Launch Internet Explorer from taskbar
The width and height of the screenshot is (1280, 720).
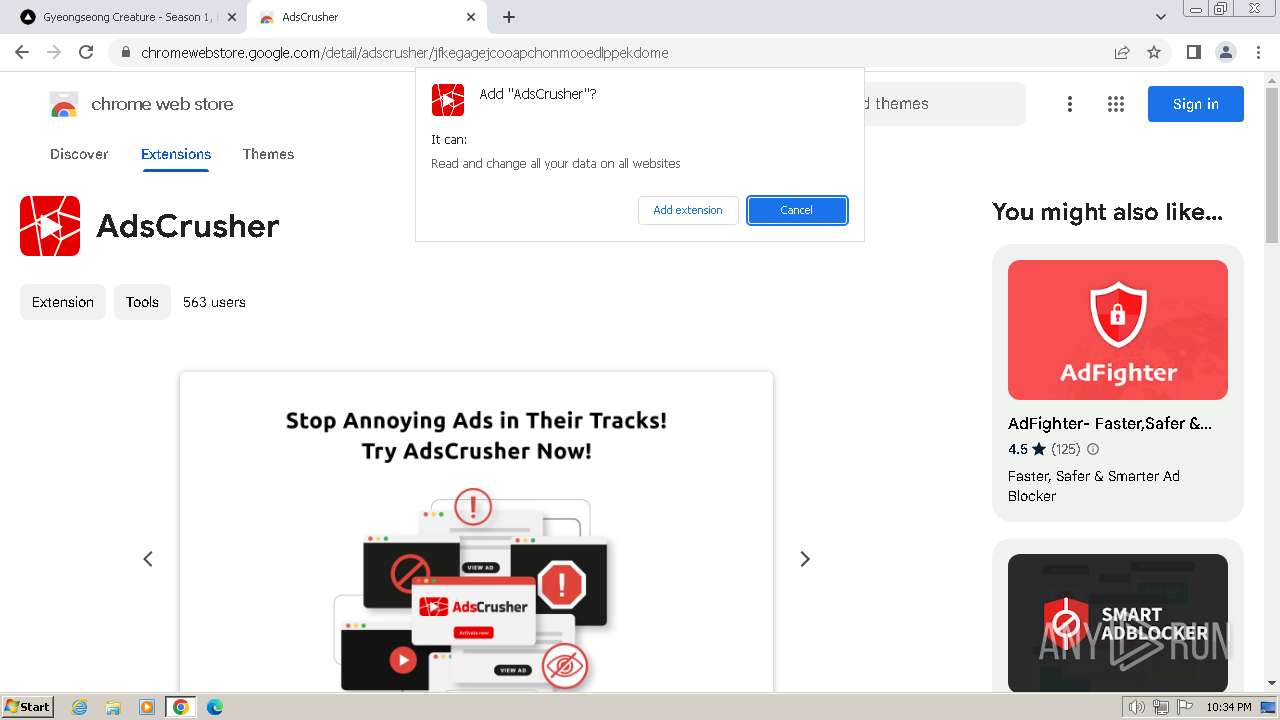click(80, 707)
